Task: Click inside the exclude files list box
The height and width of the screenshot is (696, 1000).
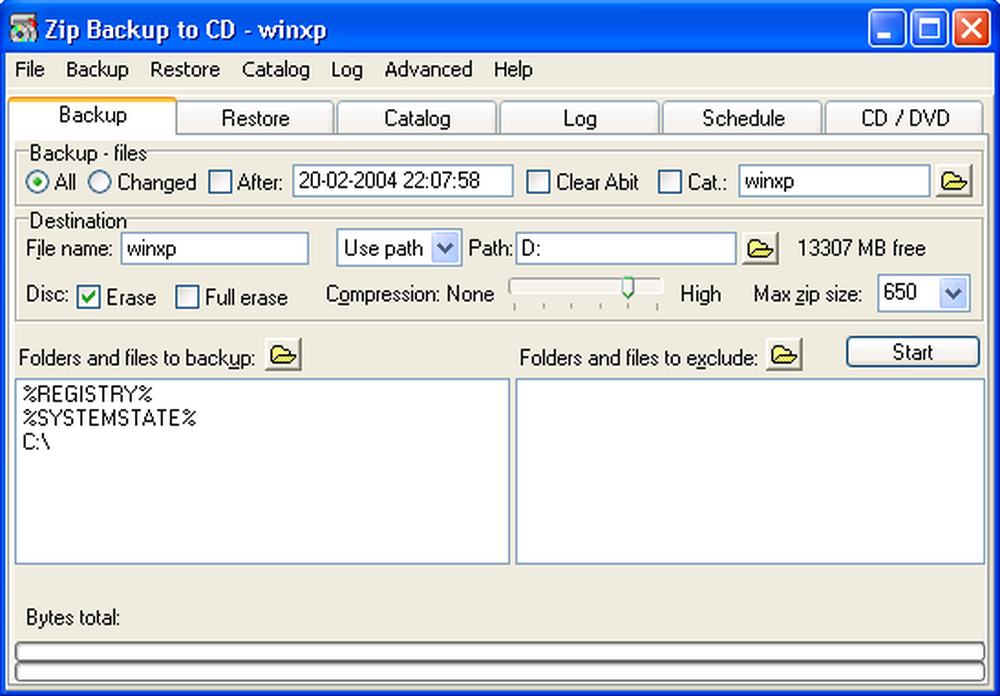Action: 750,471
